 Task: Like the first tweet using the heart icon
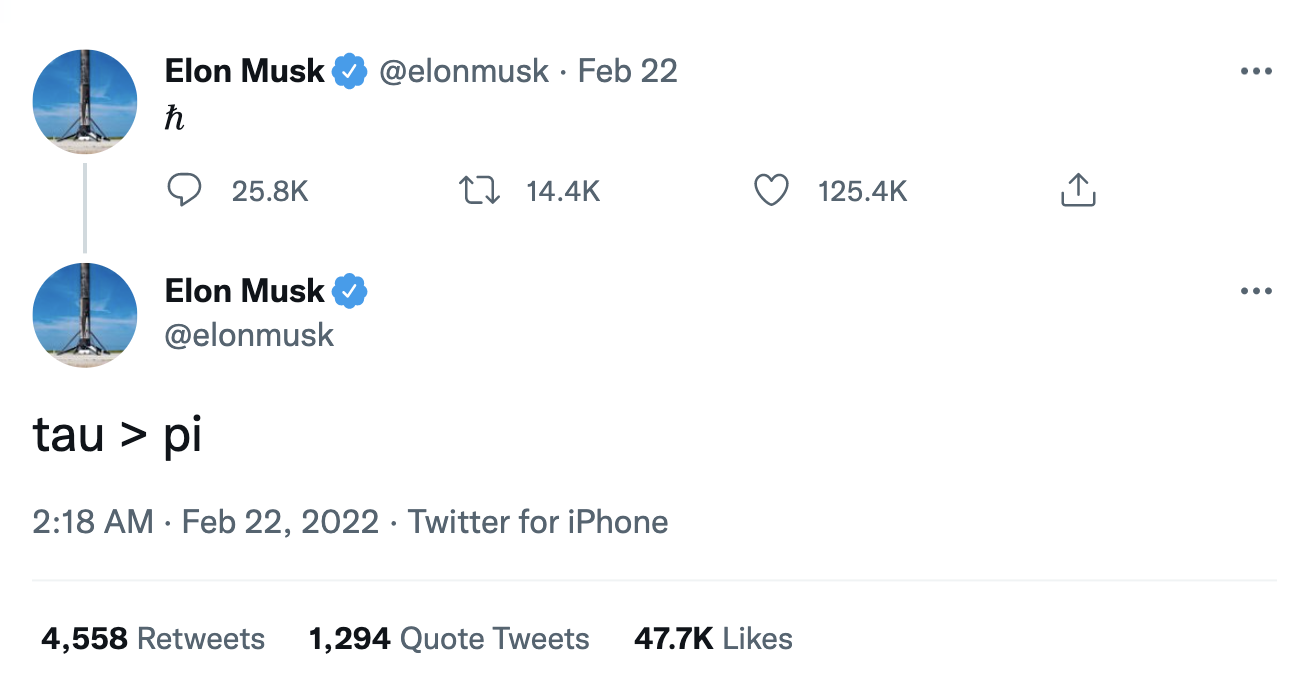tap(771, 190)
